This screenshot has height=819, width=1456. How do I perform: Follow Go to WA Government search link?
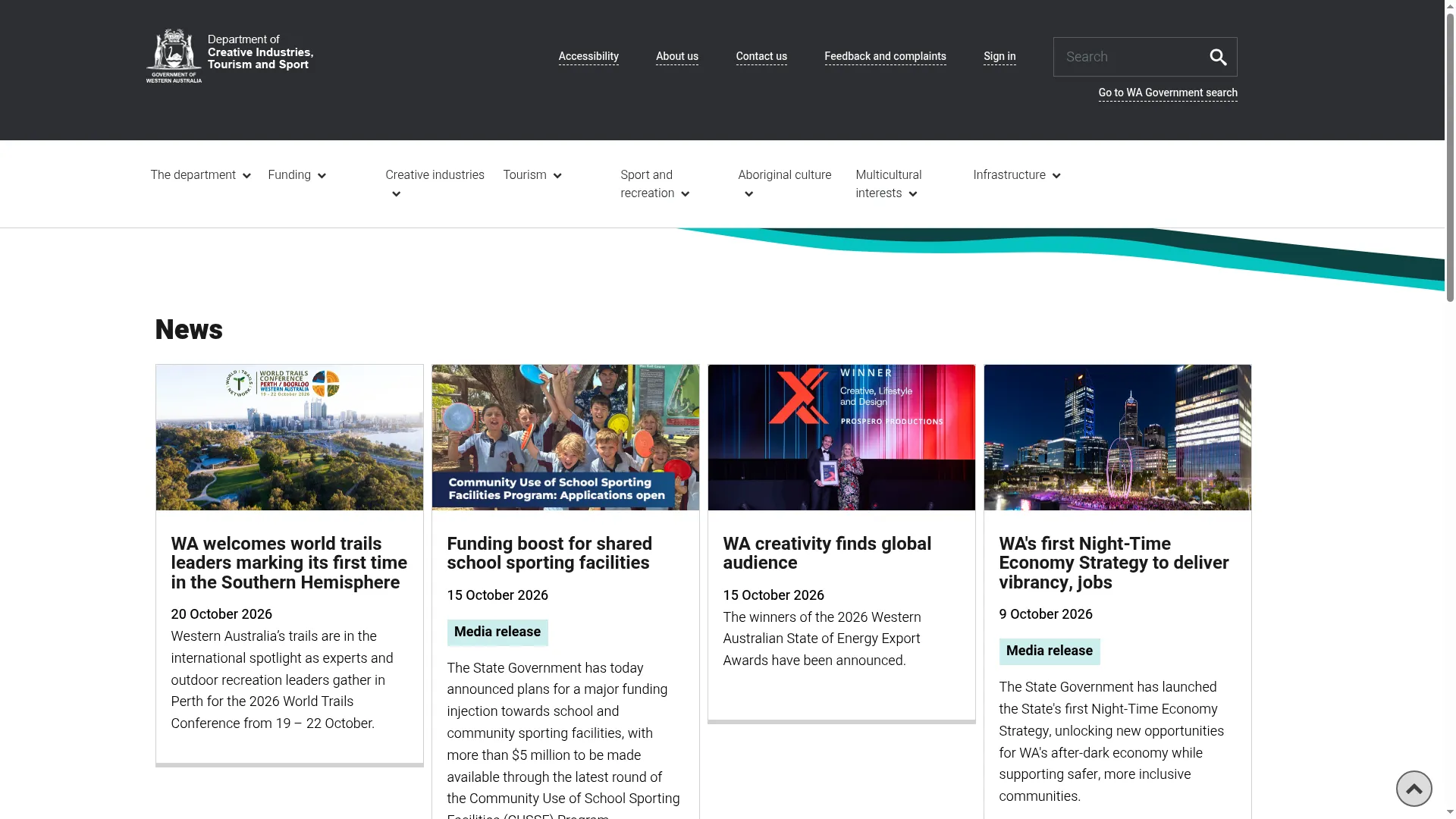tap(1168, 93)
